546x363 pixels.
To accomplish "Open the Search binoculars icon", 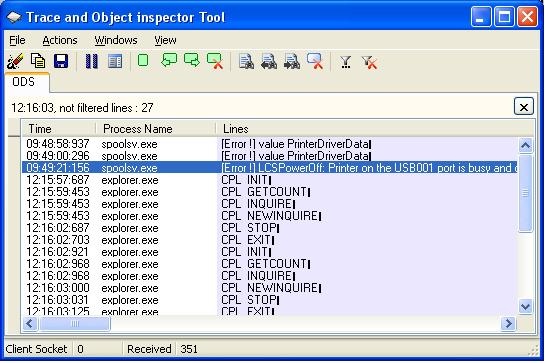I will [246, 61].
